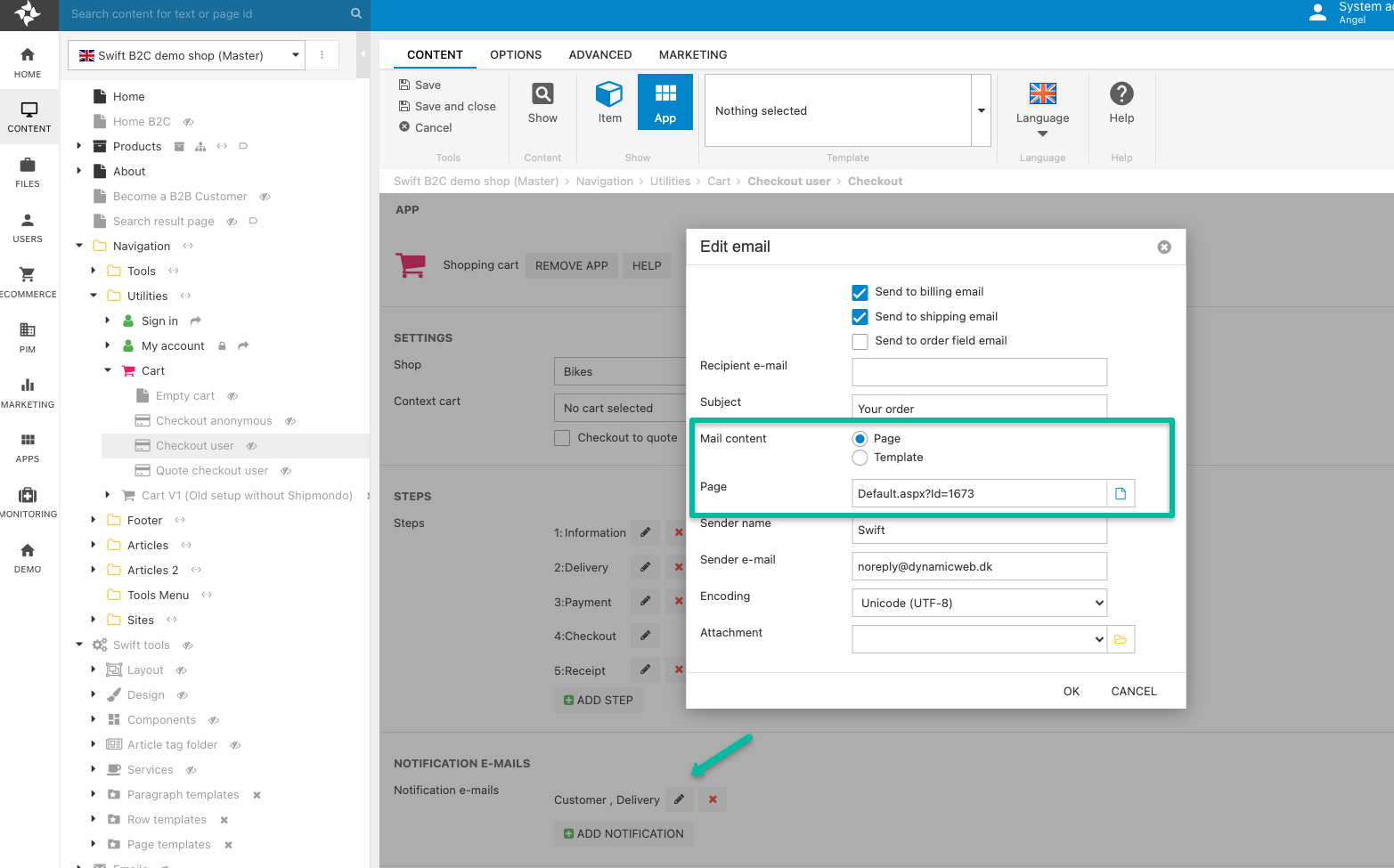Image resolution: width=1394 pixels, height=868 pixels.
Task: Open the website selector dropdown
Action: tap(186, 55)
